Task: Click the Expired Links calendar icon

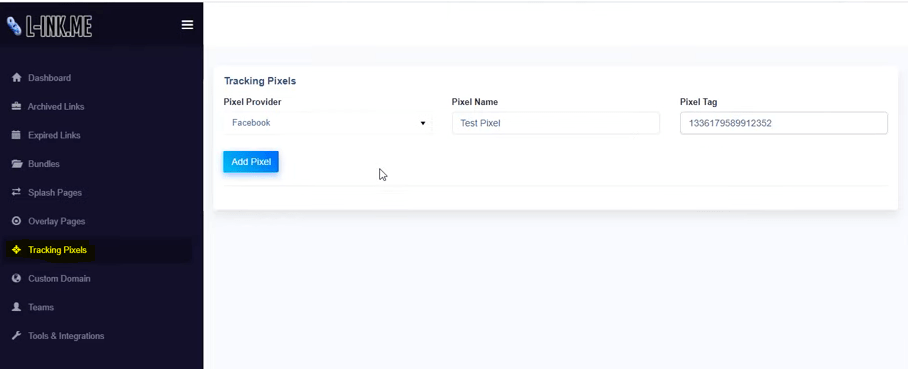Action: (16, 135)
